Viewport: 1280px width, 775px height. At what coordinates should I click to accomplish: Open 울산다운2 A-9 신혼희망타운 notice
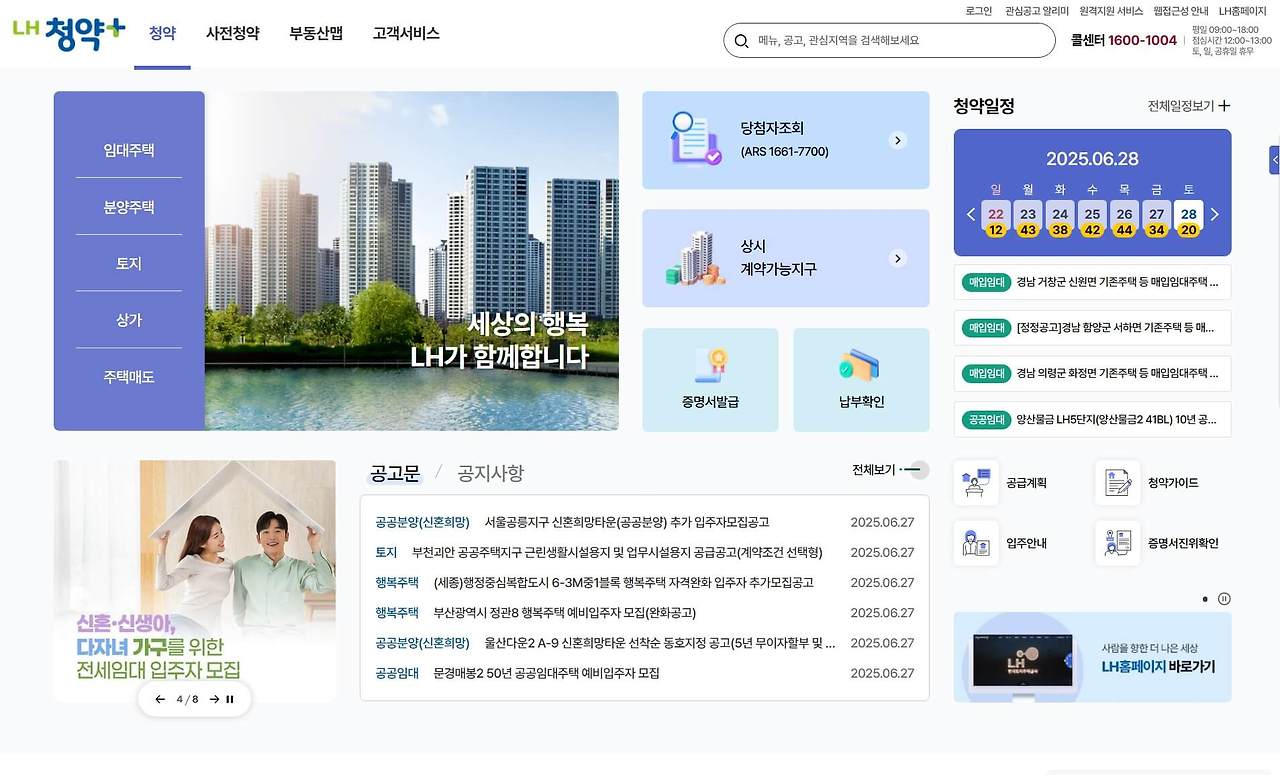pos(644,642)
